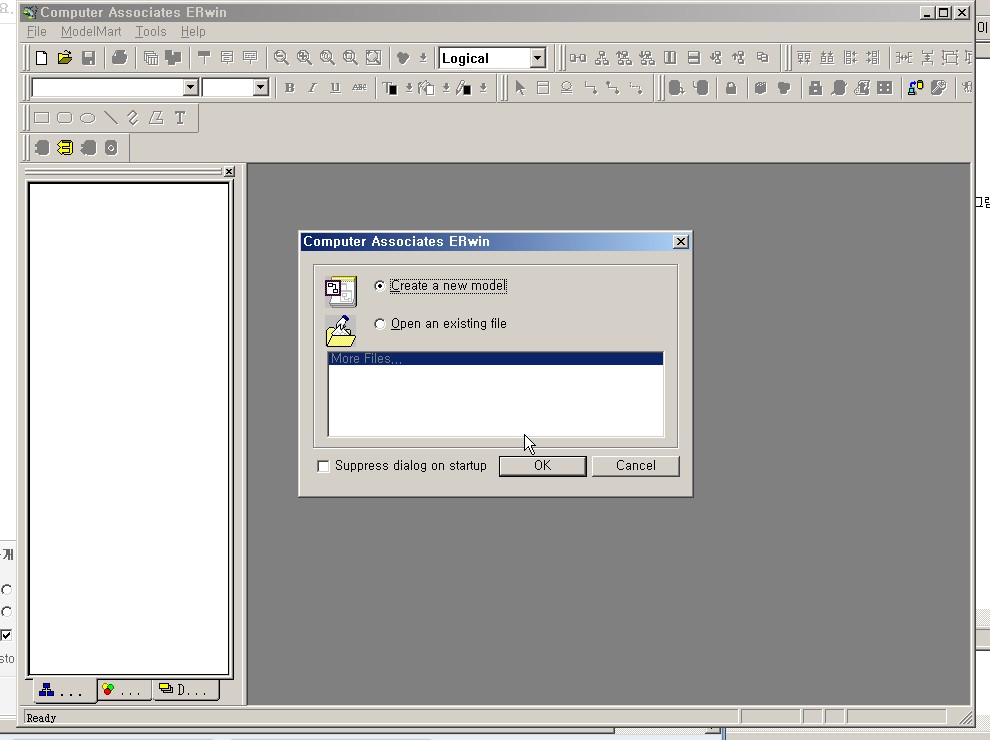Open fill color dropdown arrow
This screenshot has width=990, height=740.
point(446,88)
